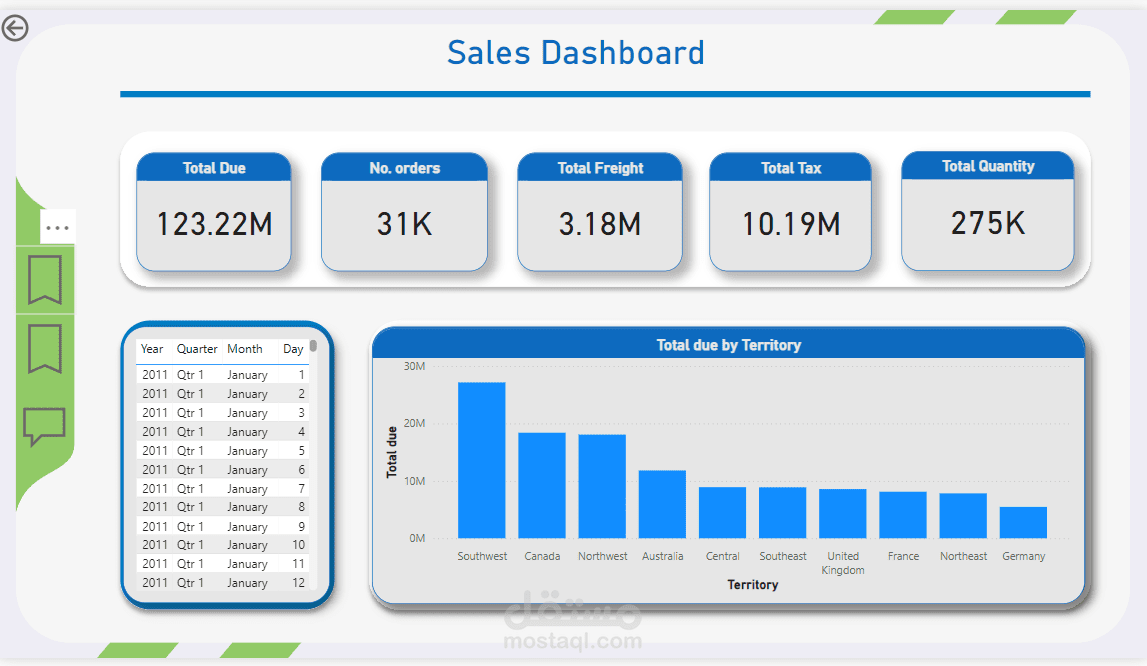1147x666 pixels.
Task: Click the Germany bar in the chart
Action: click(x=1023, y=520)
